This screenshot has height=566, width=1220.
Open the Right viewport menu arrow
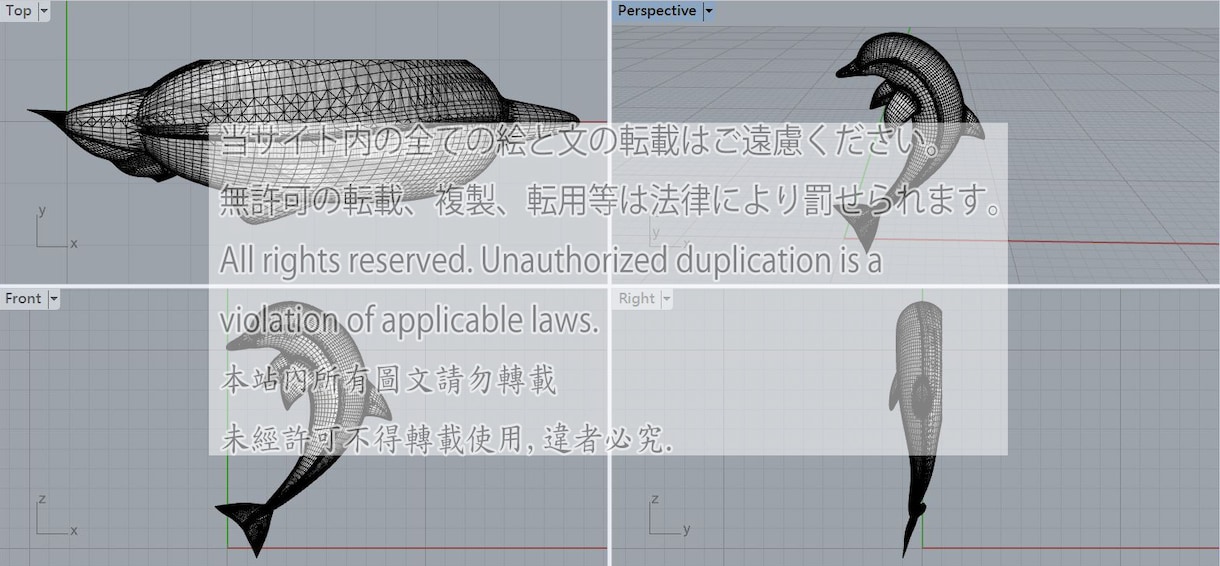(666, 298)
